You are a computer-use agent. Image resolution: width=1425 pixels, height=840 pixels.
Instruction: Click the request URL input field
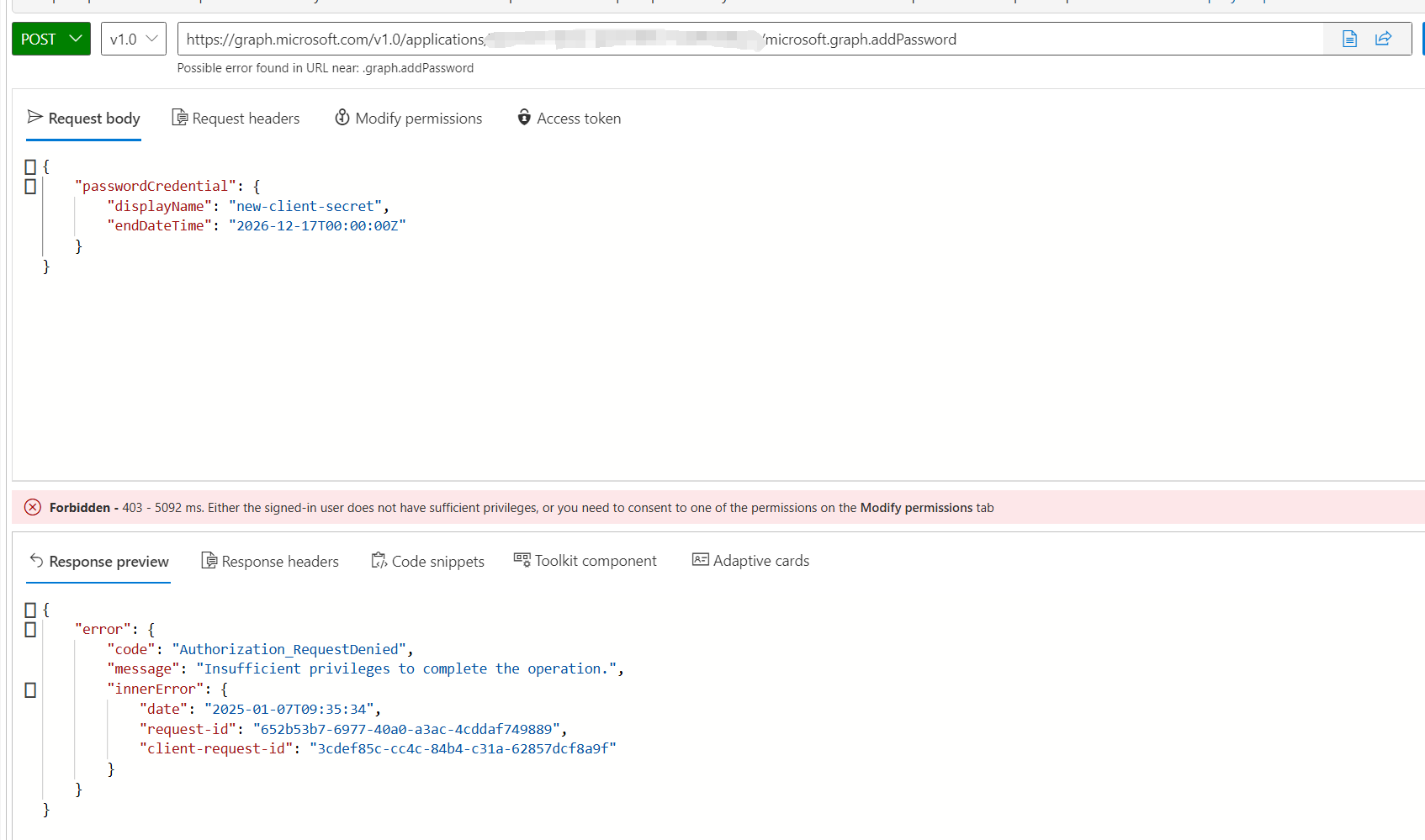750,39
